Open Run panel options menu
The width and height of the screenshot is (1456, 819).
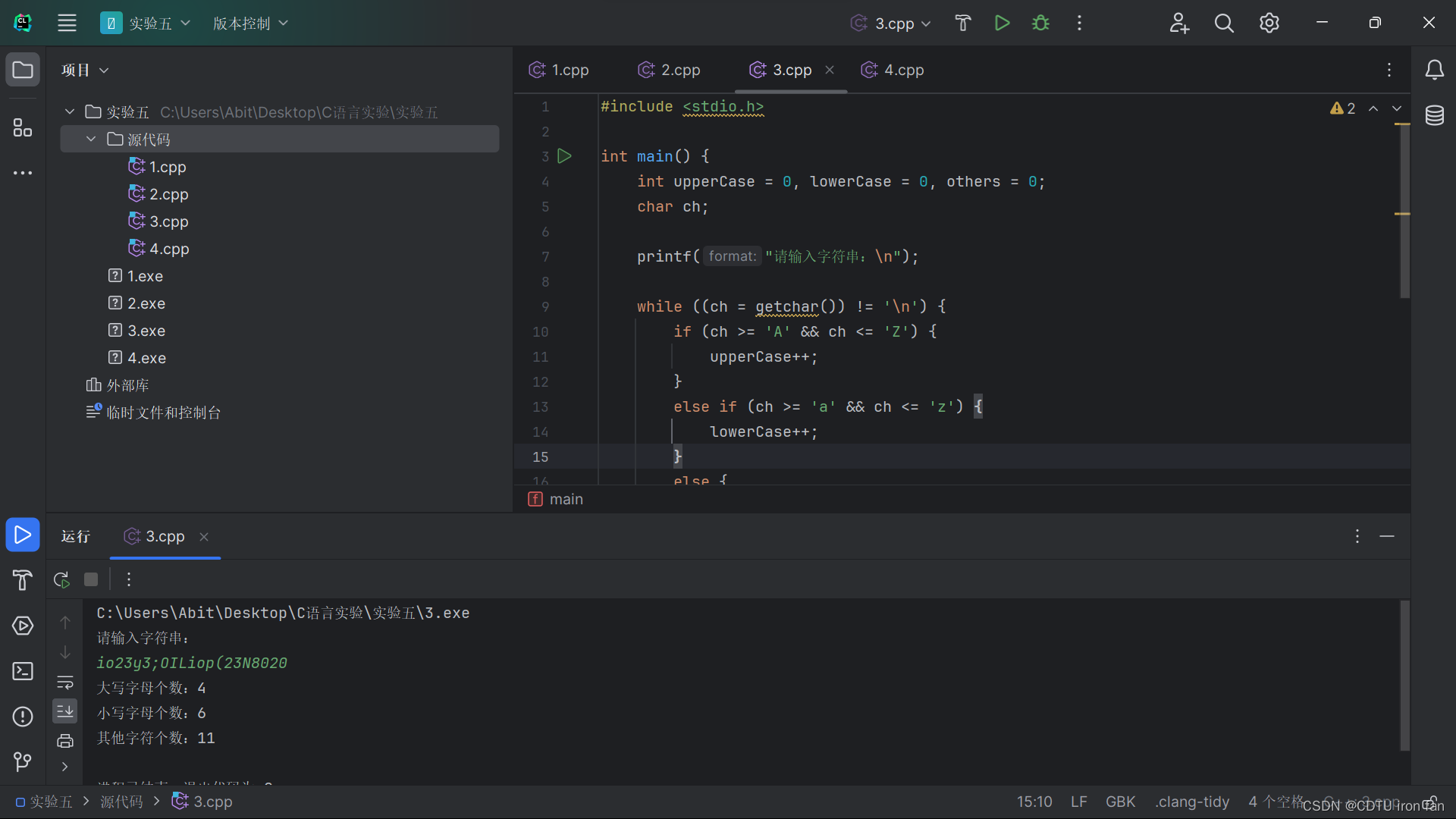1357,537
